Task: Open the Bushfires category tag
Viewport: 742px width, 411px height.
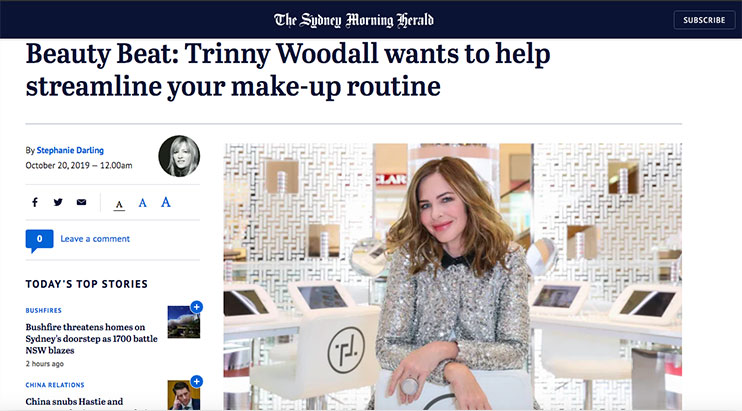Action: [x=44, y=310]
